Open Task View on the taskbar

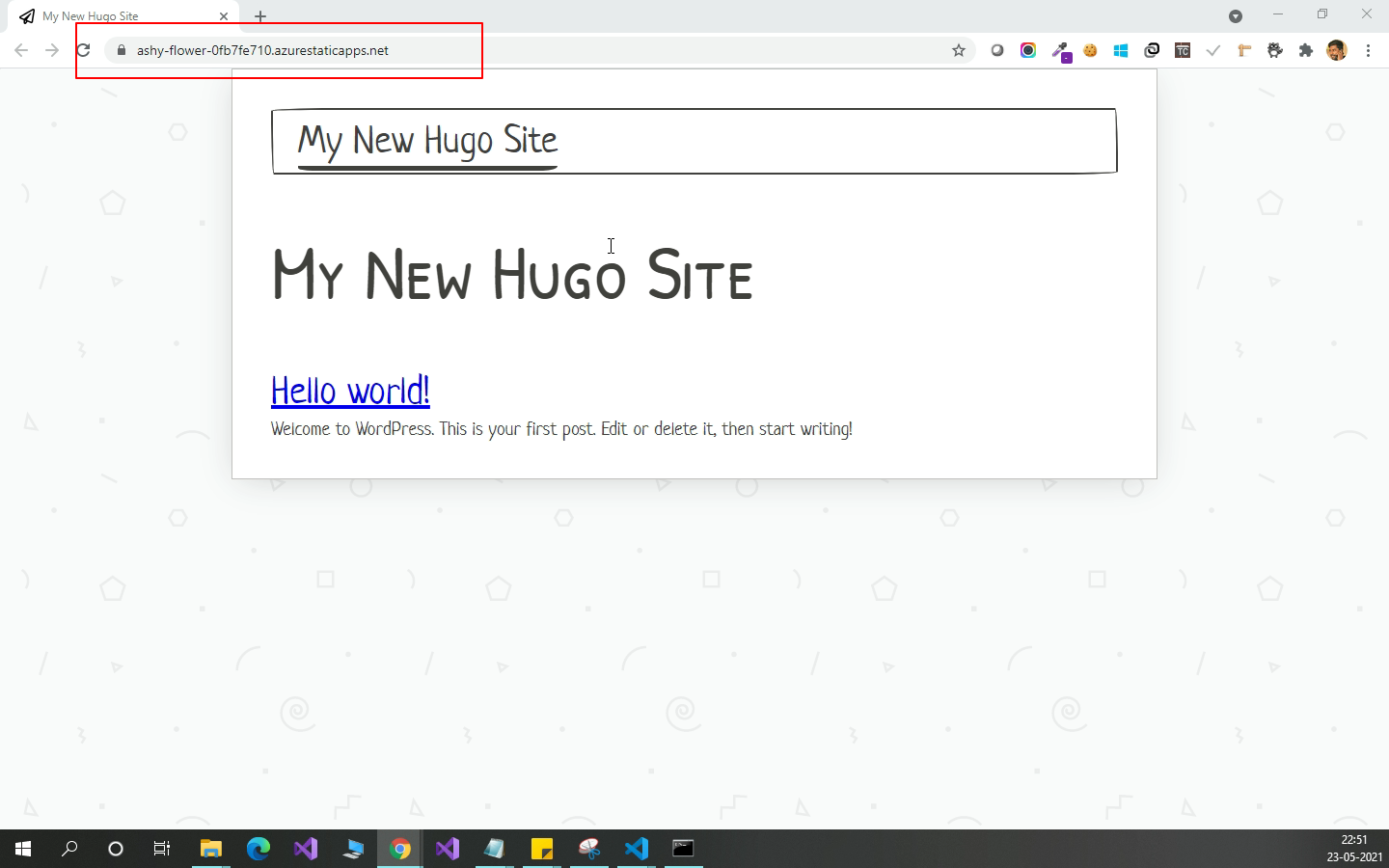pyautogui.click(x=162, y=849)
